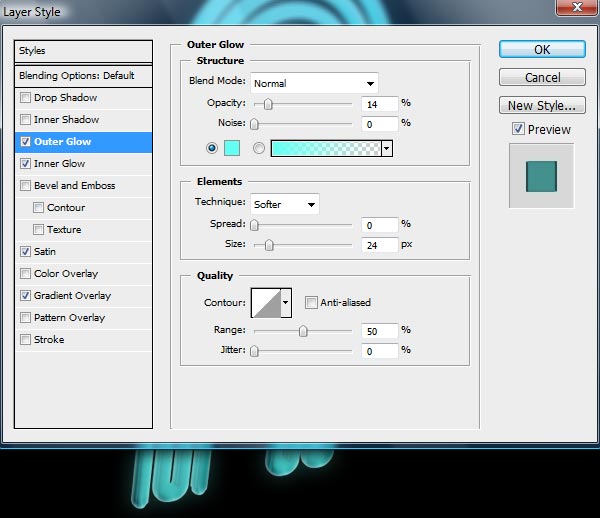The image size is (600, 518).
Task: Enable the Stroke checkbox
Action: [x=25, y=339]
